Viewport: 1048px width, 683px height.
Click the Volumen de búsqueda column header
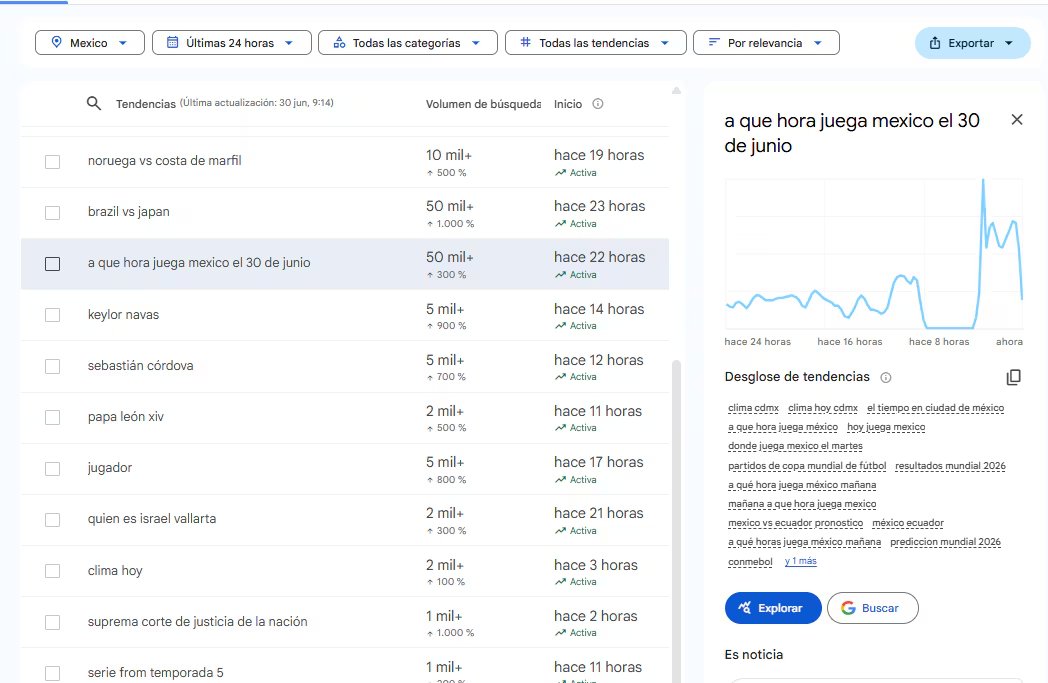[x=483, y=104]
